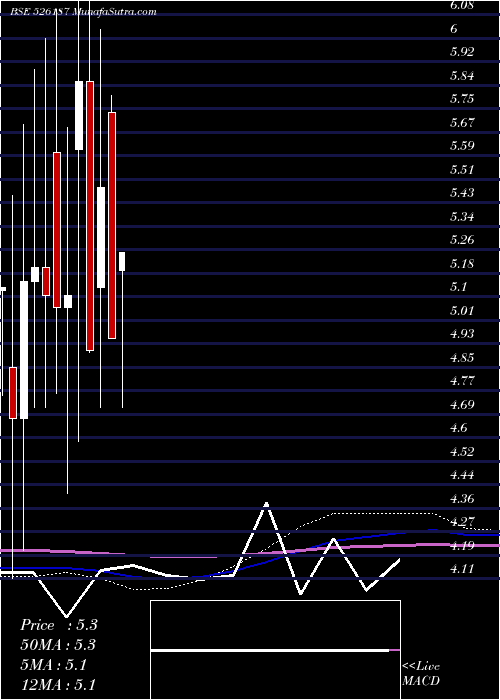Click the 5.01 axis value
This screenshot has height=700, width=500.
462,310
